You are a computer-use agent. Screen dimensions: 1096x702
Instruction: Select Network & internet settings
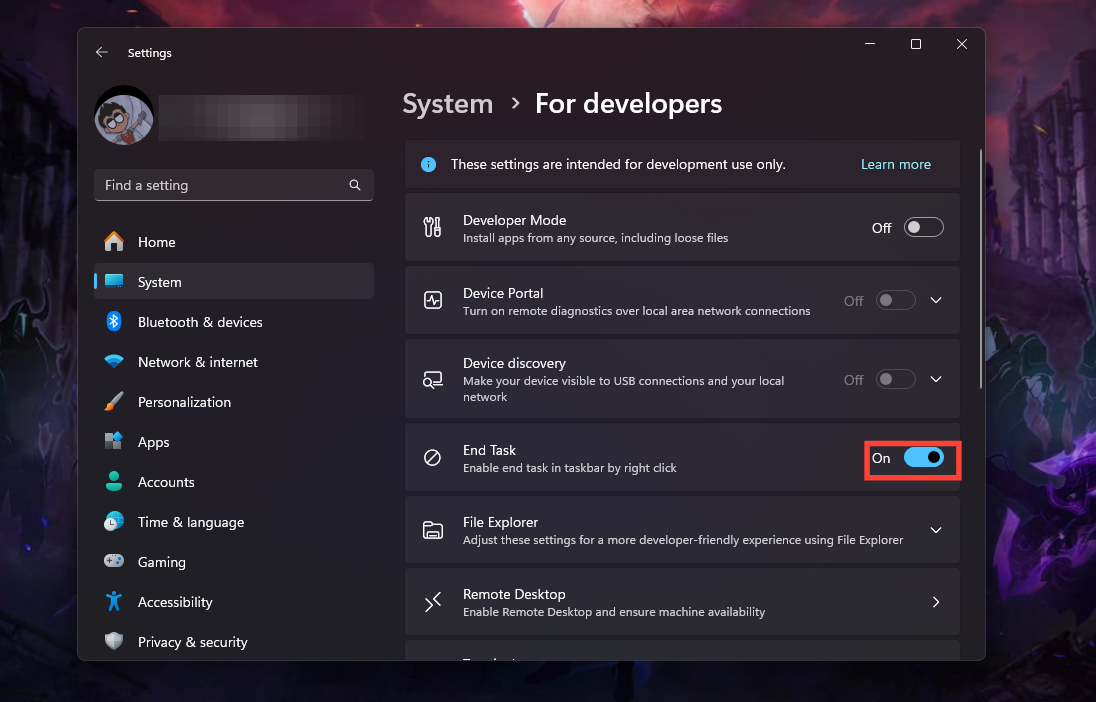tap(197, 362)
